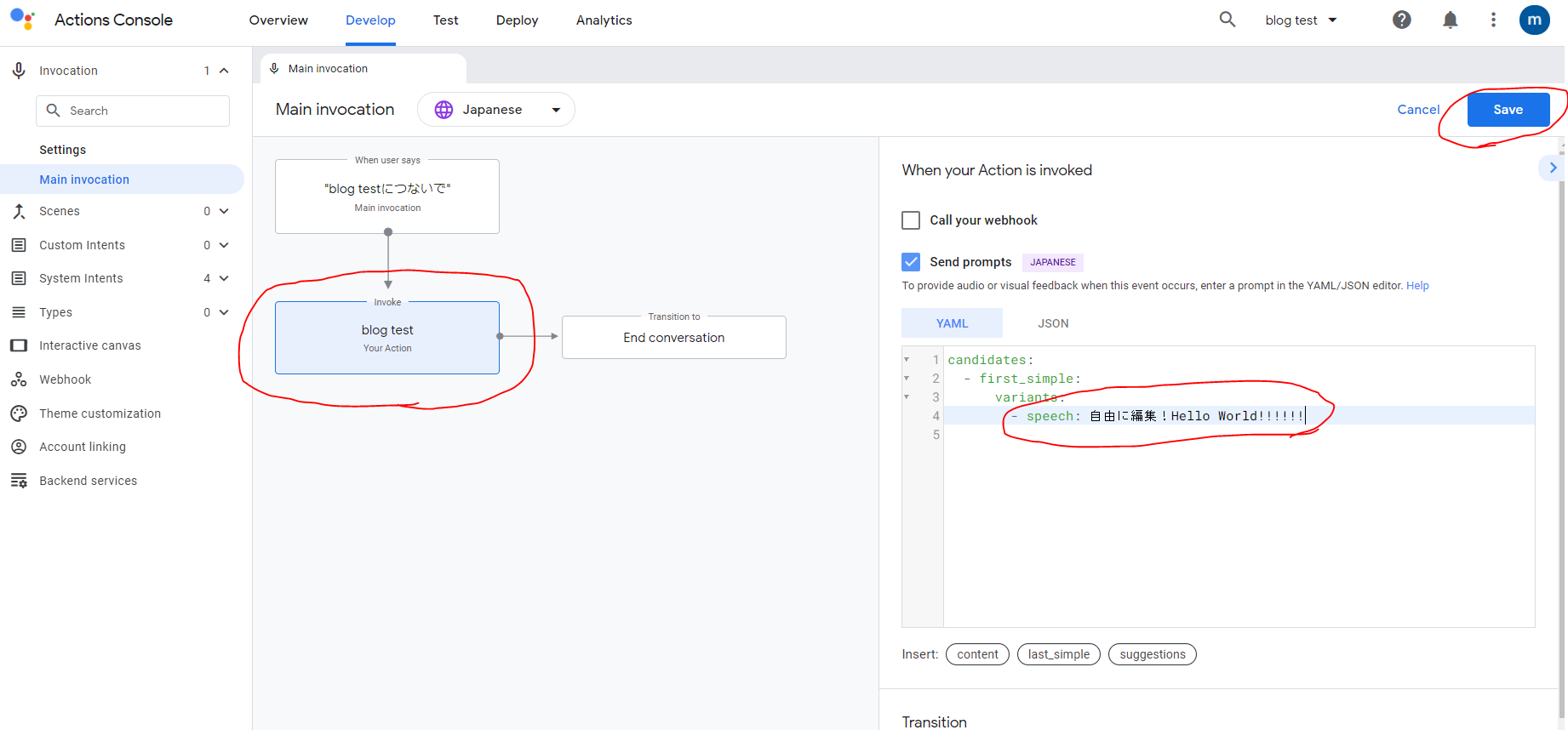Click the Scenes icon in sidebar
The height and width of the screenshot is (730, 1568).
19,211
